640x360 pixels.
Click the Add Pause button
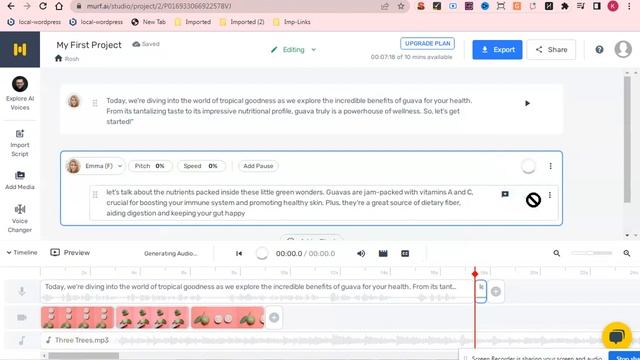[258, 166]
